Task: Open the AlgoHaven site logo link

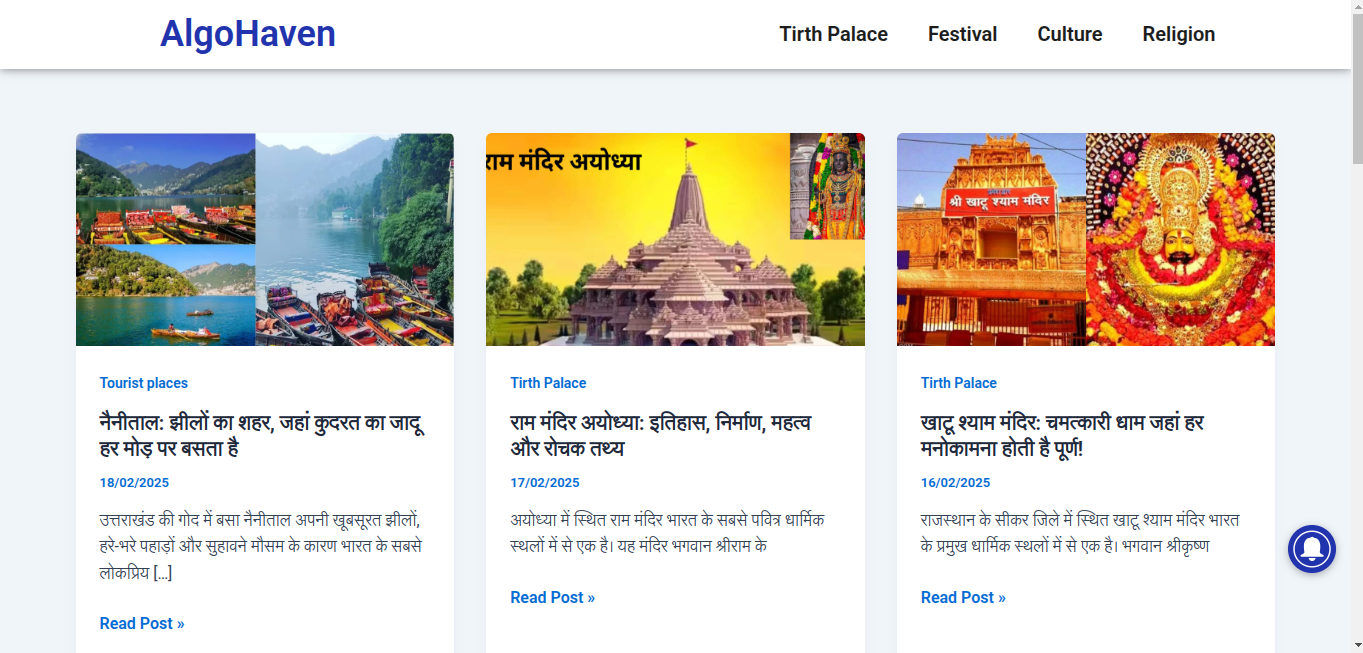Action: coord(248,34)
